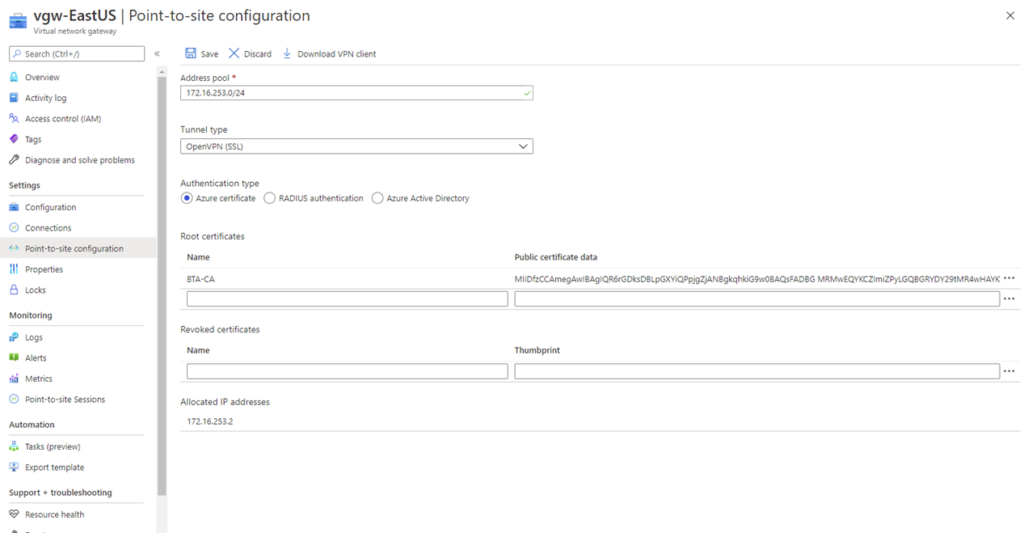The width and height of the screenshot is (1024, 533).
Task: Click the sidebar Search field
Action: tap(77, 54)
